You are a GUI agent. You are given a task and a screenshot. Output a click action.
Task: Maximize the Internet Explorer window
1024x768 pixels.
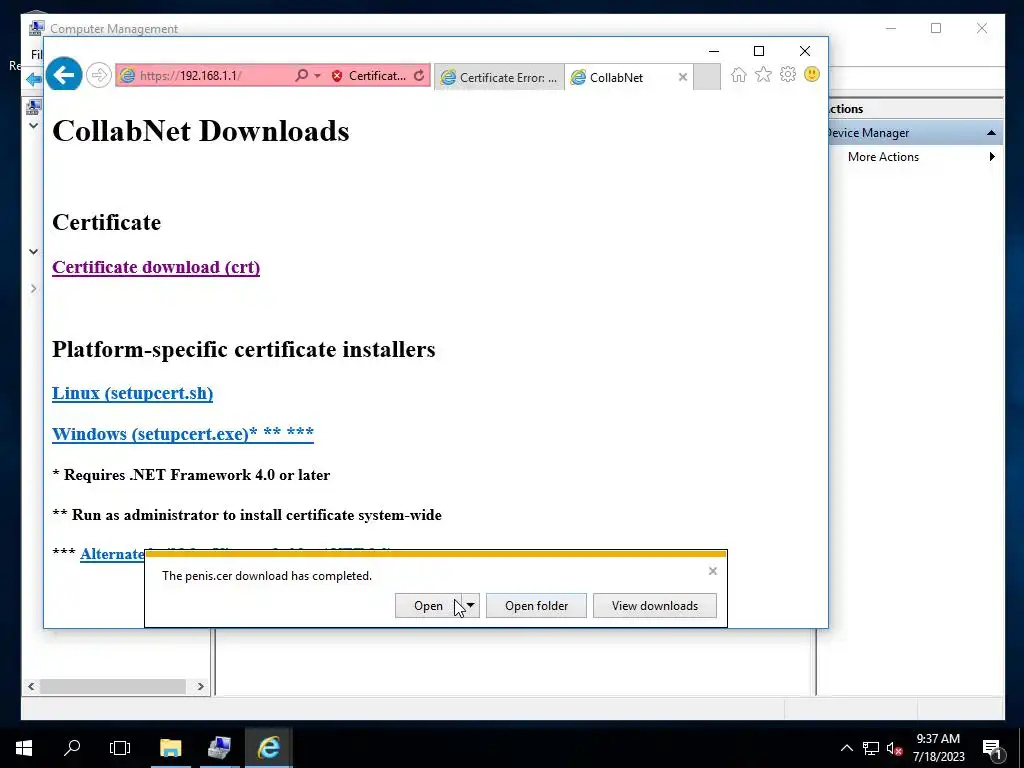759,51
